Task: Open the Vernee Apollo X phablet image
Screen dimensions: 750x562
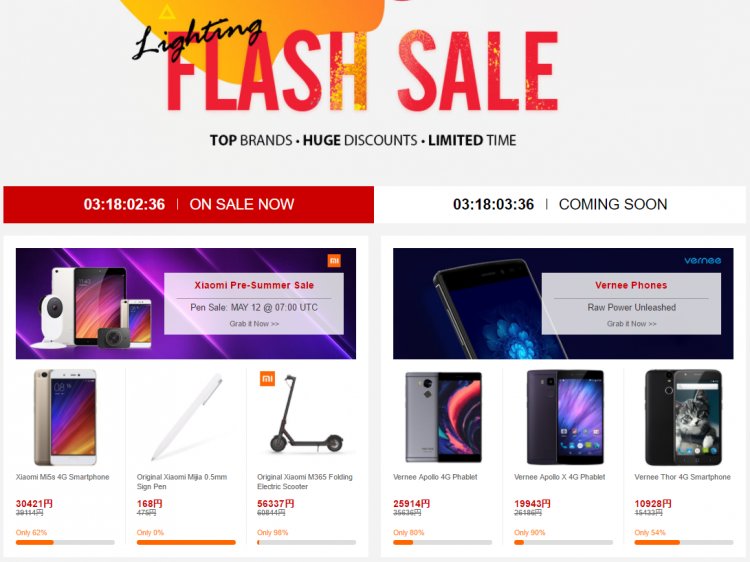Action: click(x=565, y=417)
